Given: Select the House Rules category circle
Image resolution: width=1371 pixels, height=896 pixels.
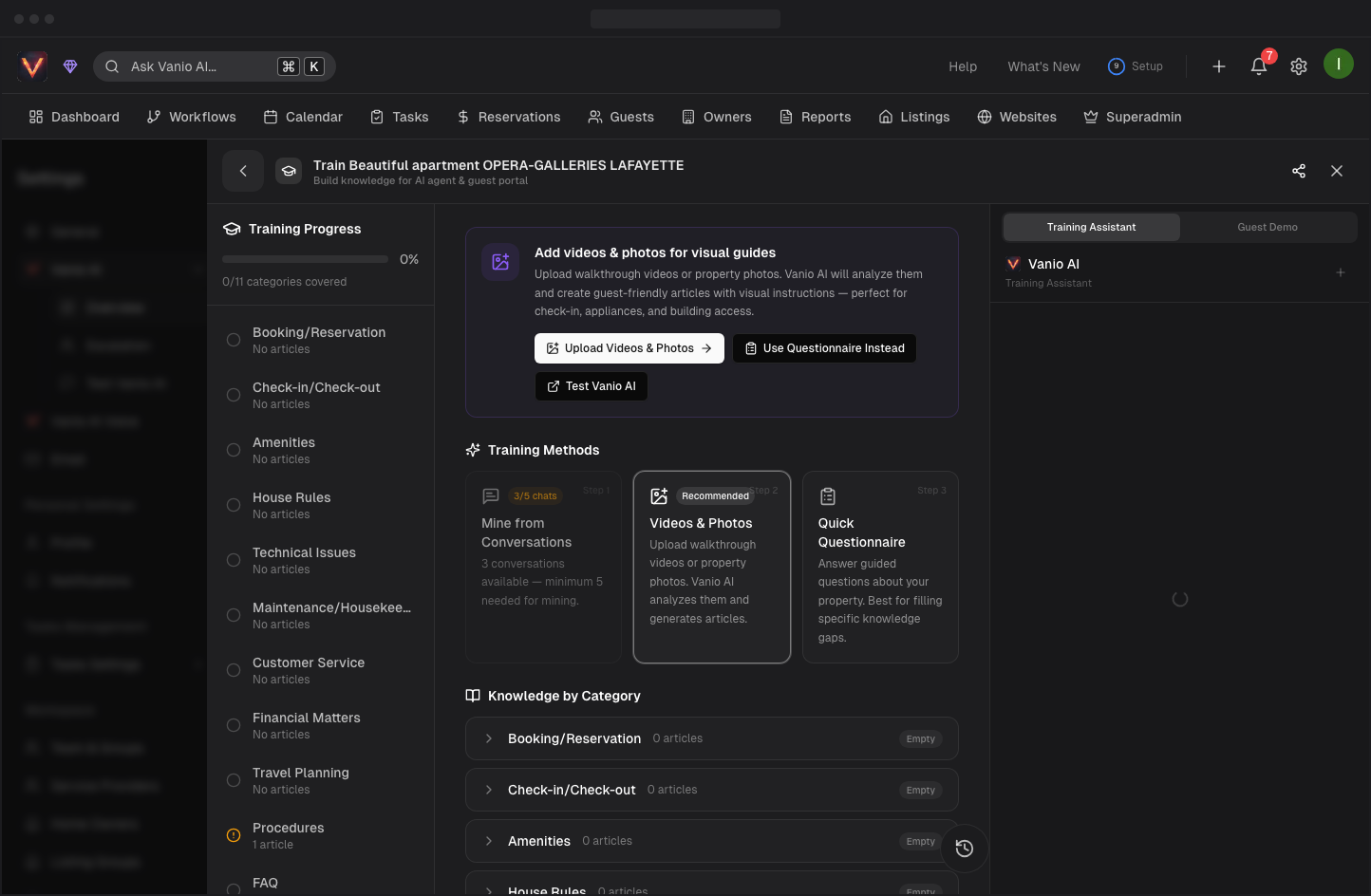Looking at the screenshot, I should (x=234, y=505).
